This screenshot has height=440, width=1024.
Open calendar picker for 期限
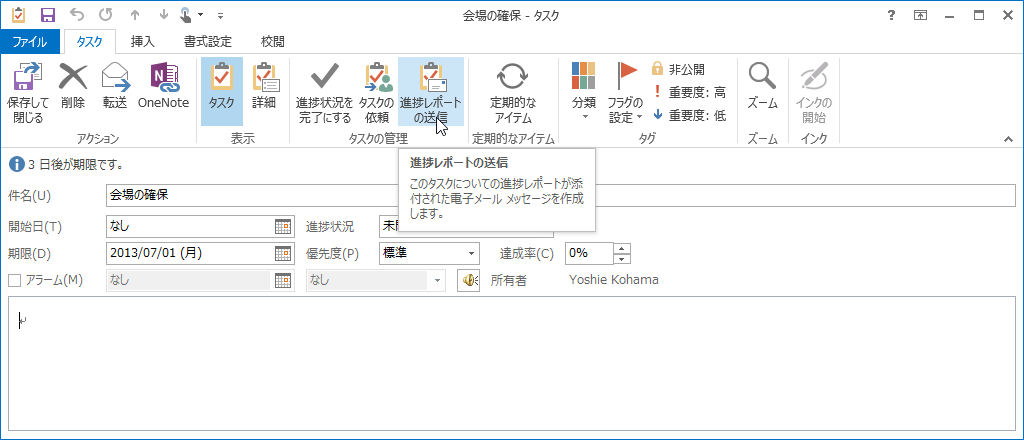coord(283,253)
